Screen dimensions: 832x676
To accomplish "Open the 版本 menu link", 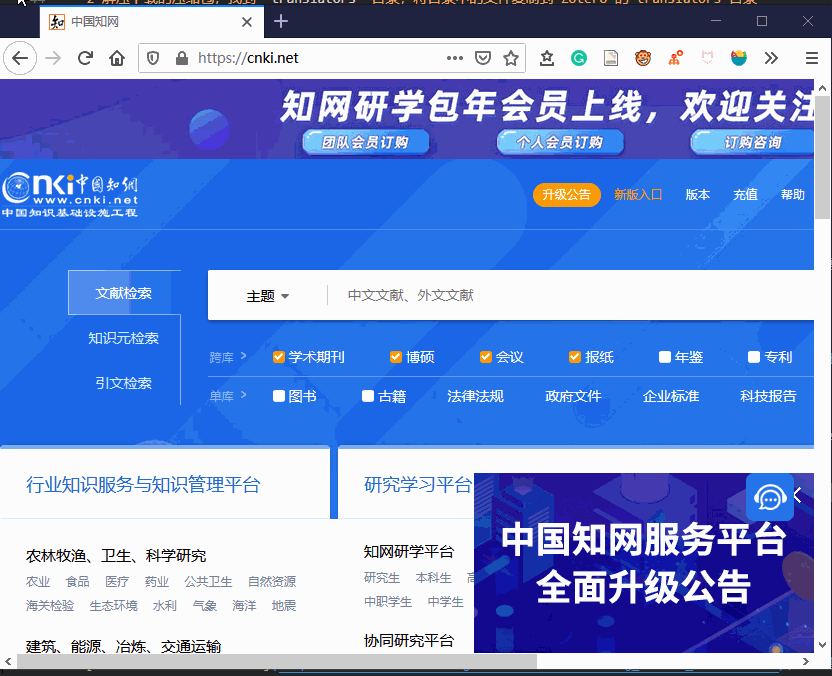I will (698, 195).
